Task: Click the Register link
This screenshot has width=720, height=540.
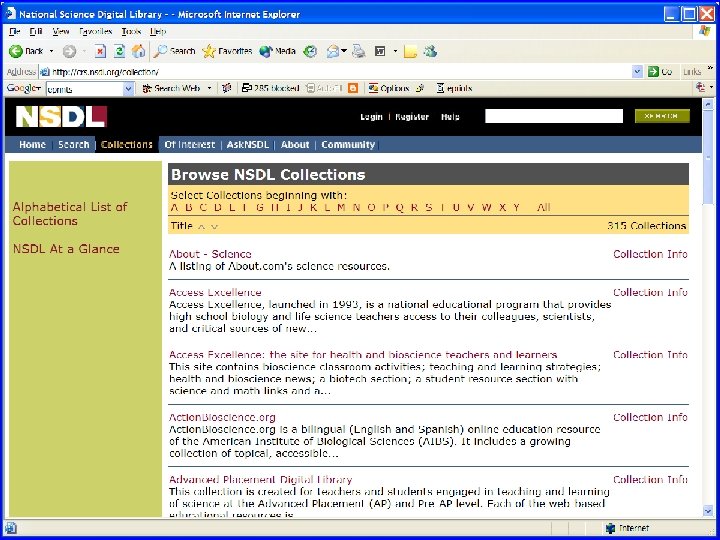Action: tap(412, 117)
